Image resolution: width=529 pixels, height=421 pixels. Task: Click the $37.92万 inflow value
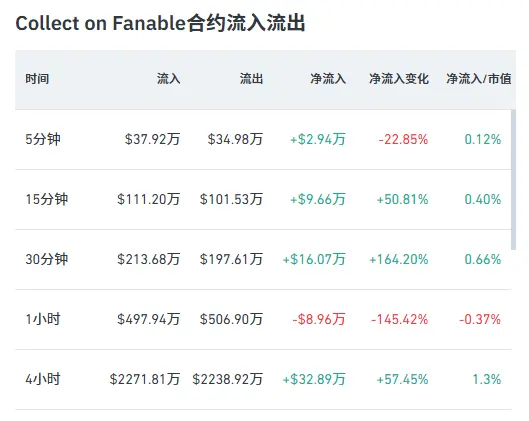(152, 139)
